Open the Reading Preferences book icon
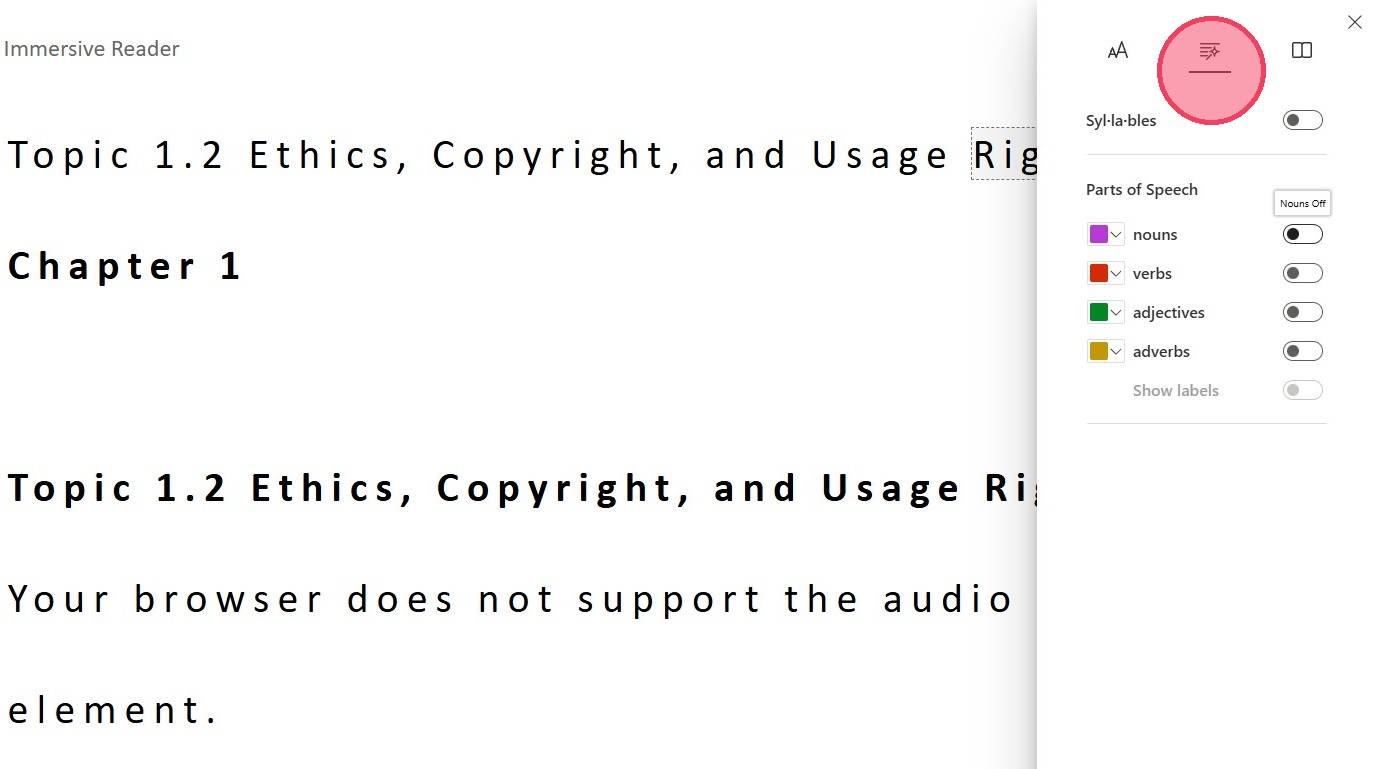This screenshot has width=1377, height=769. (x=1301, y=50)
